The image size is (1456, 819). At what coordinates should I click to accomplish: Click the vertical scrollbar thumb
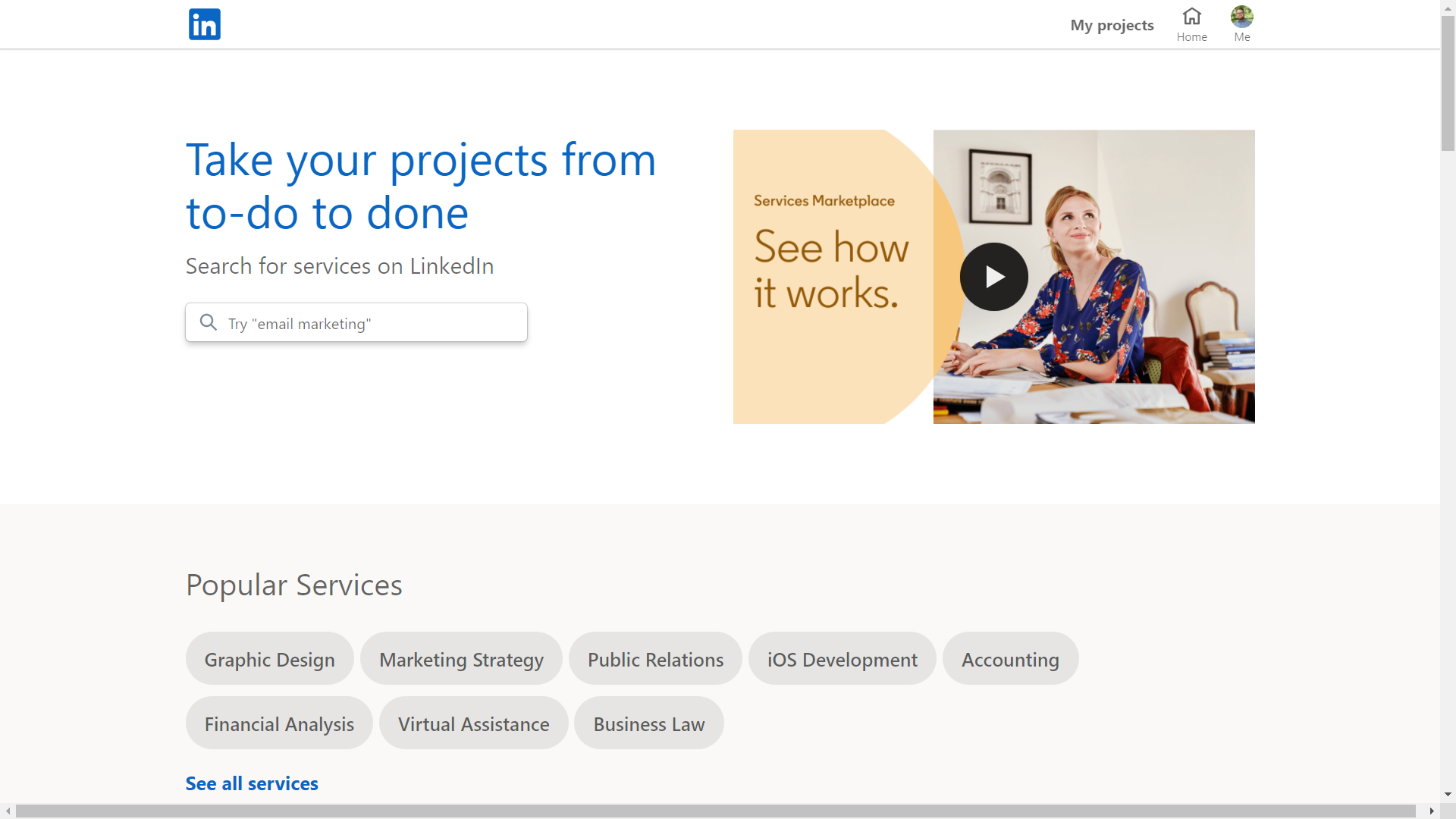coord(1448,83)
